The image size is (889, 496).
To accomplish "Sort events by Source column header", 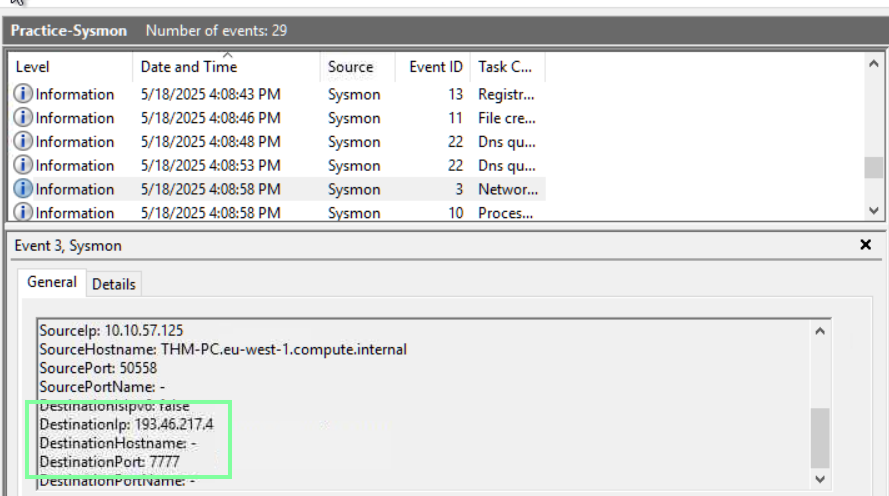I will (x=350, y=67).
